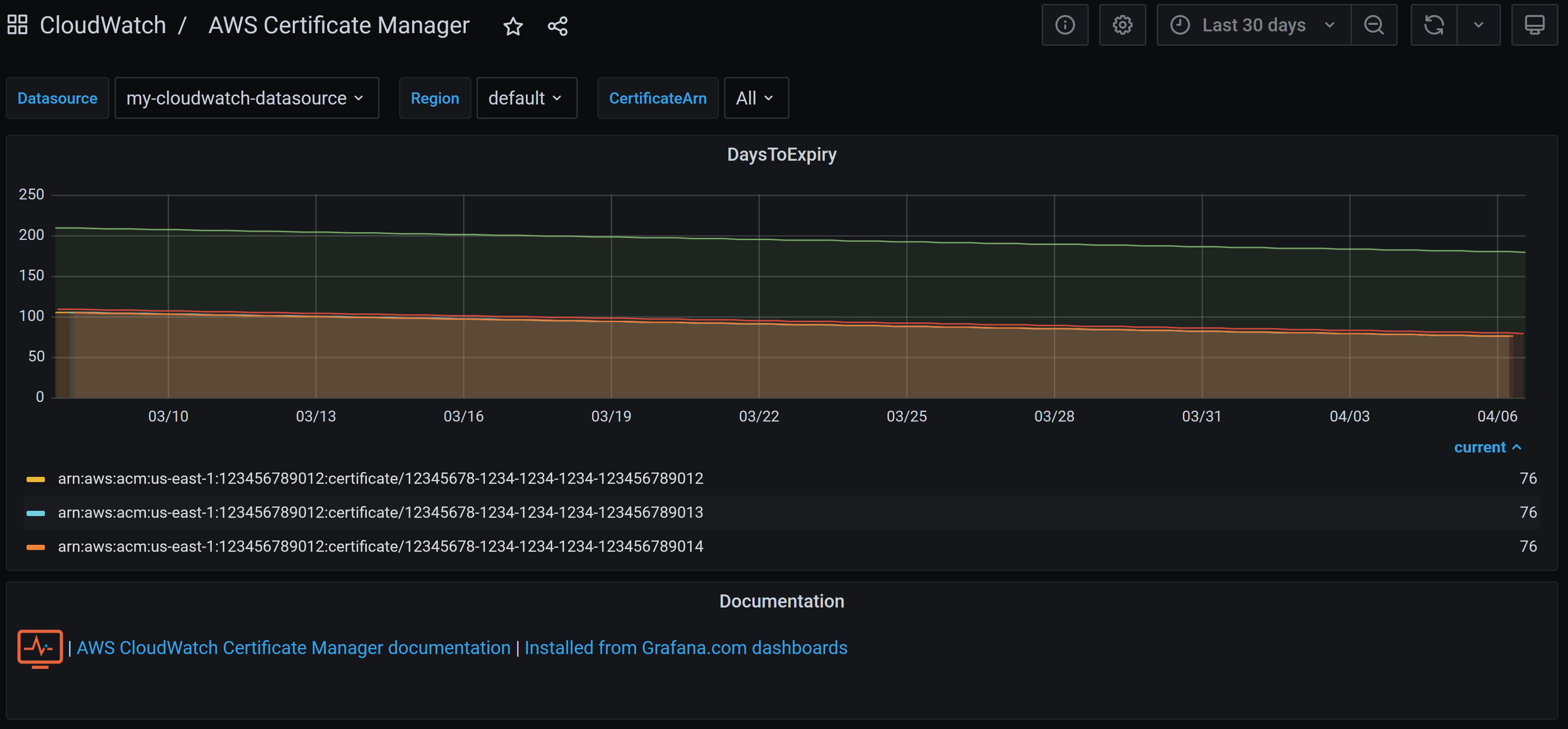Click the dashboards grid icon
Image resolution: width=1568 pixels, height=729 pixels.
[x=17, y=25]
